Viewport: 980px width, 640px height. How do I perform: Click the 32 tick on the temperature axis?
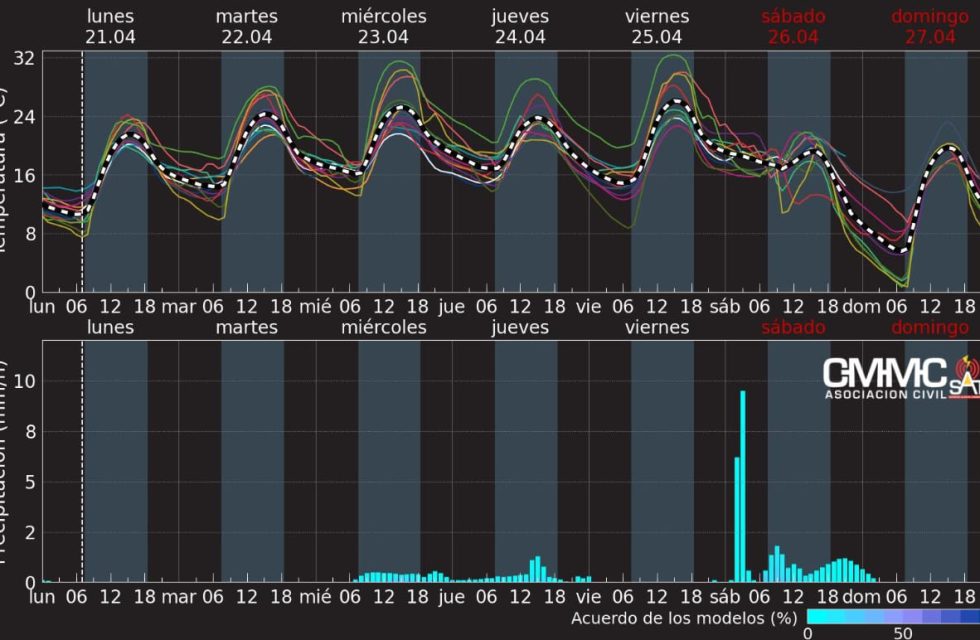24,58
